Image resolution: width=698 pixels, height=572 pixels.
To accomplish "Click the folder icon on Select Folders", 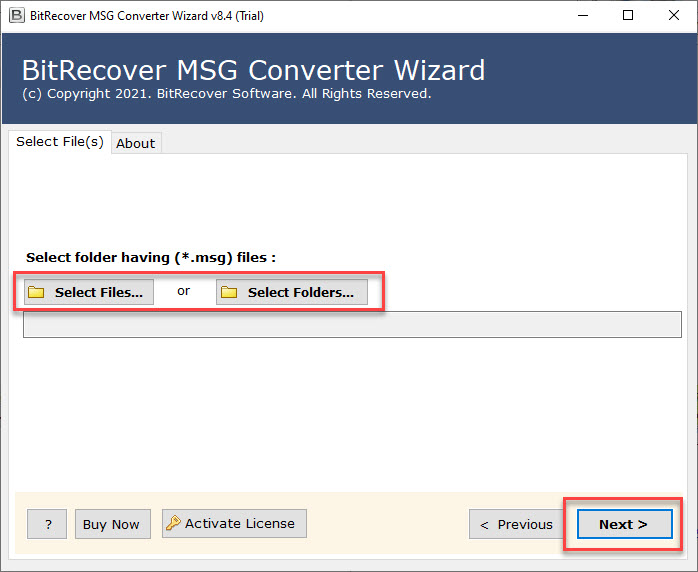I will click(229, 292).
